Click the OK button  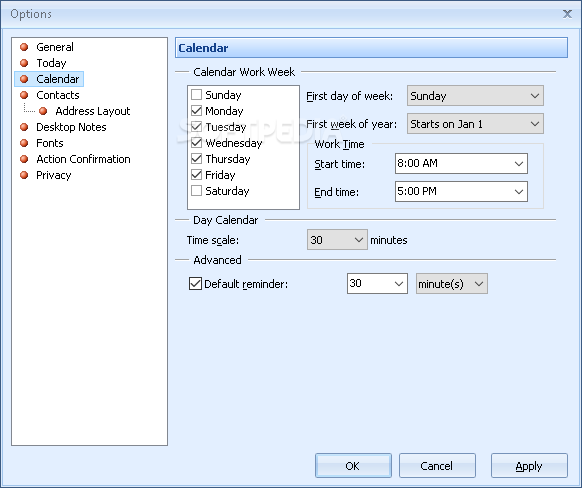353,465
